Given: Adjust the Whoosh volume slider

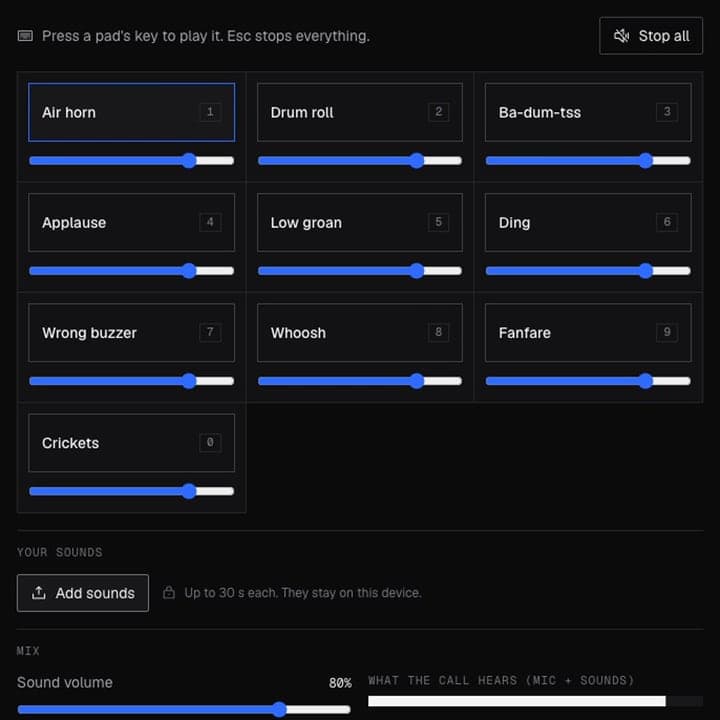Looking at the screenshot, I should 360,381.
